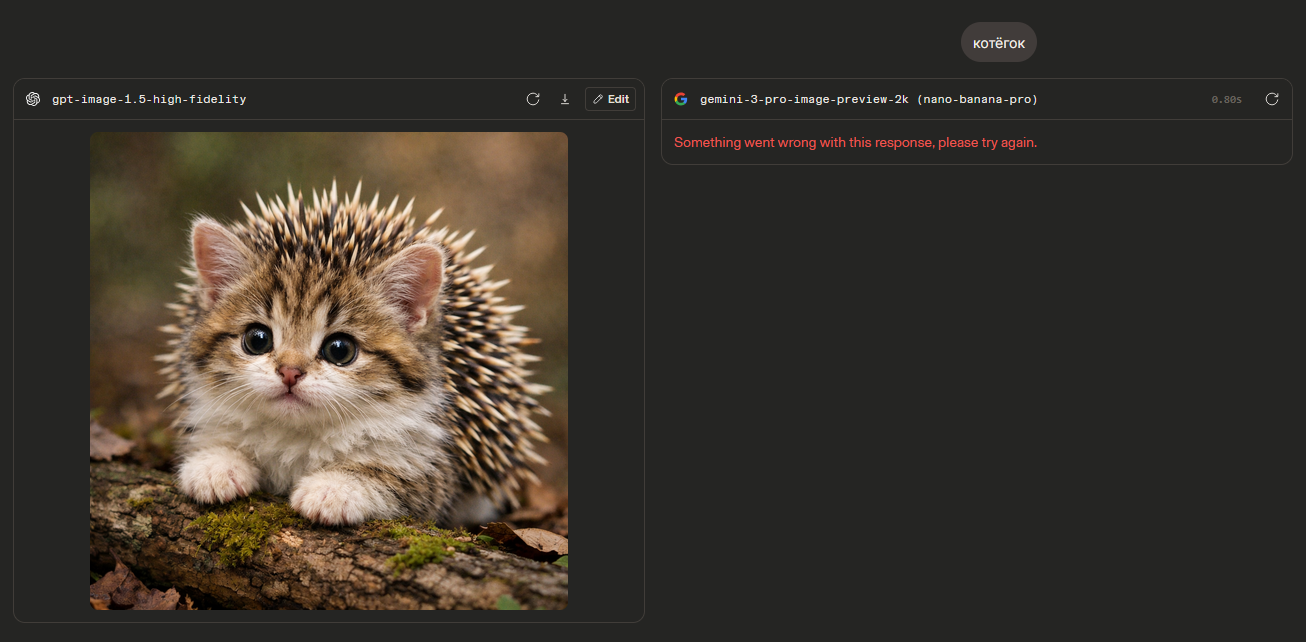Click the 0.80s response time label
Image resolution: width=1306 pixels, height=642 pixels.
(x=1226, y=100)
